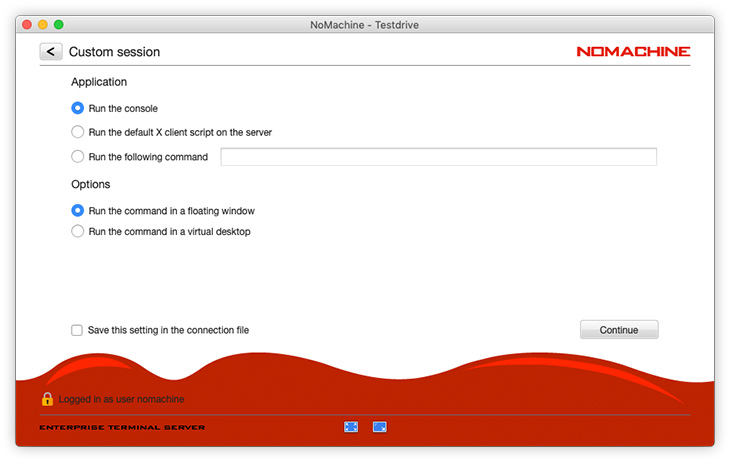Choose Run the default X client script

[78, 132]
